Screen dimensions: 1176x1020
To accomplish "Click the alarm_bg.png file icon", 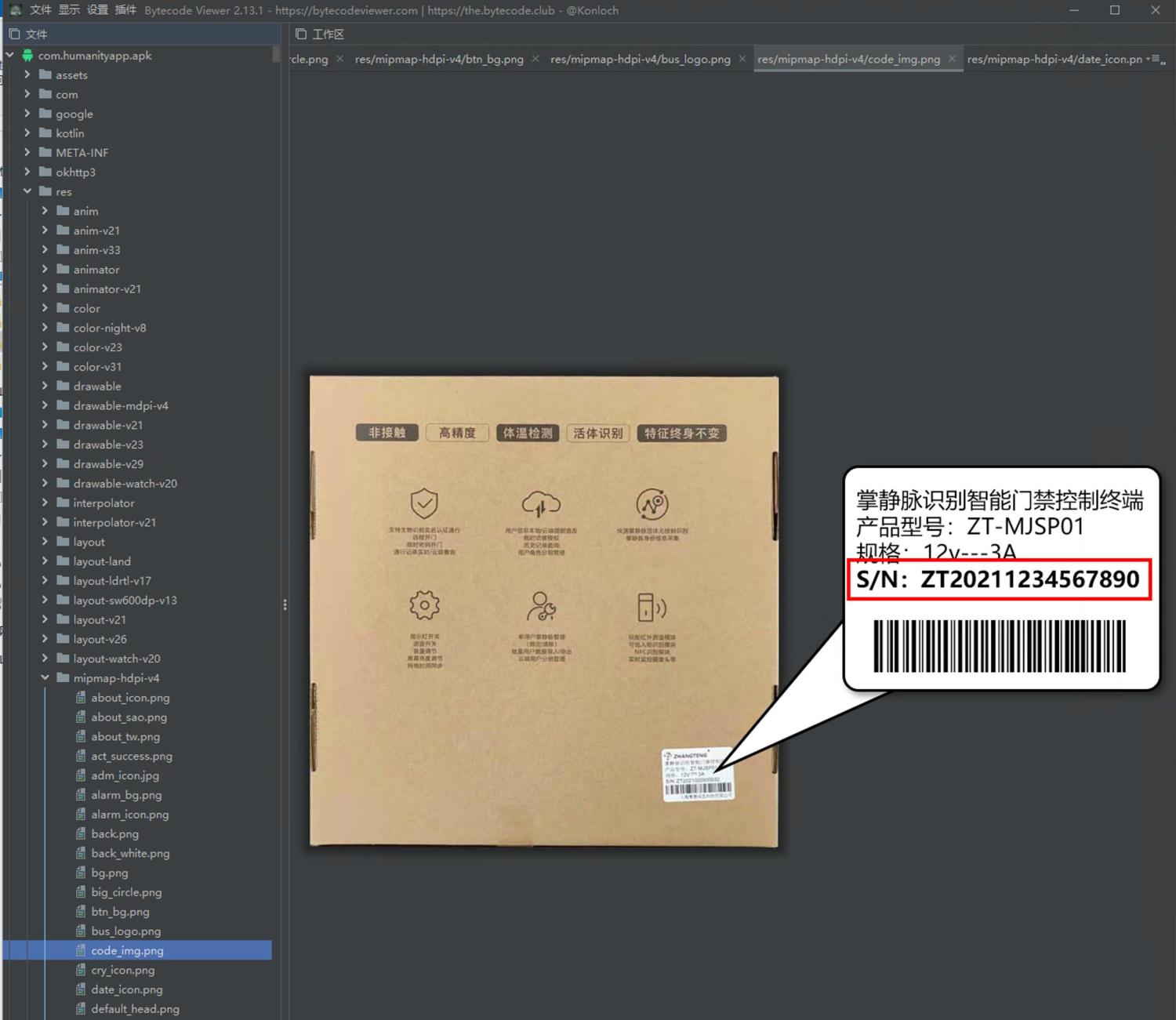I will point(81,795).
